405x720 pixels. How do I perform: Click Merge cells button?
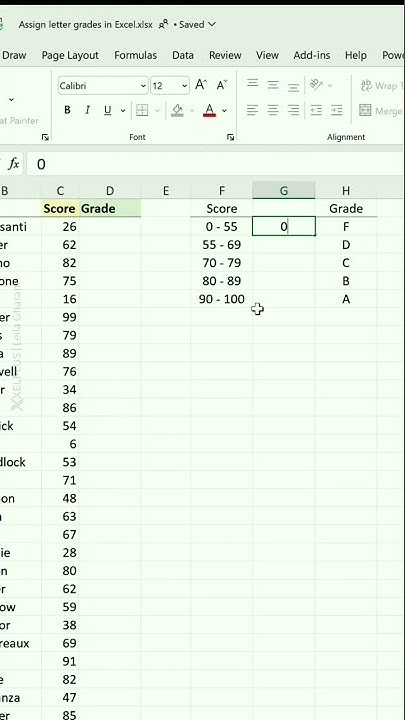coord(381,111)
